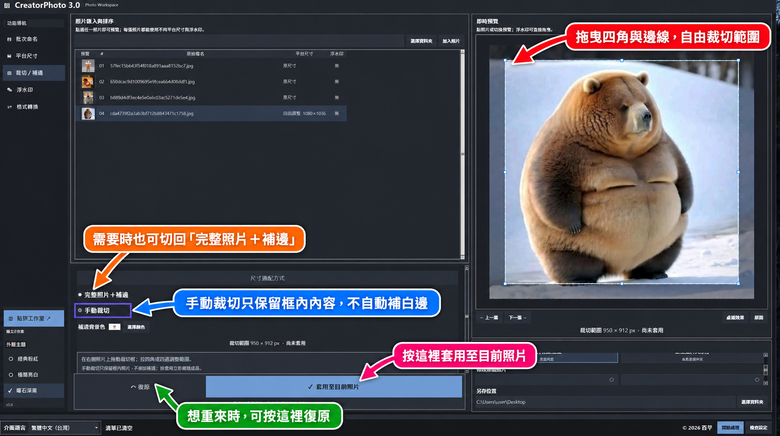Click filename starting with cda4739f2a3ab3bf712b
The height and width of the screenshot is (436, 780).
click(151, 113)
